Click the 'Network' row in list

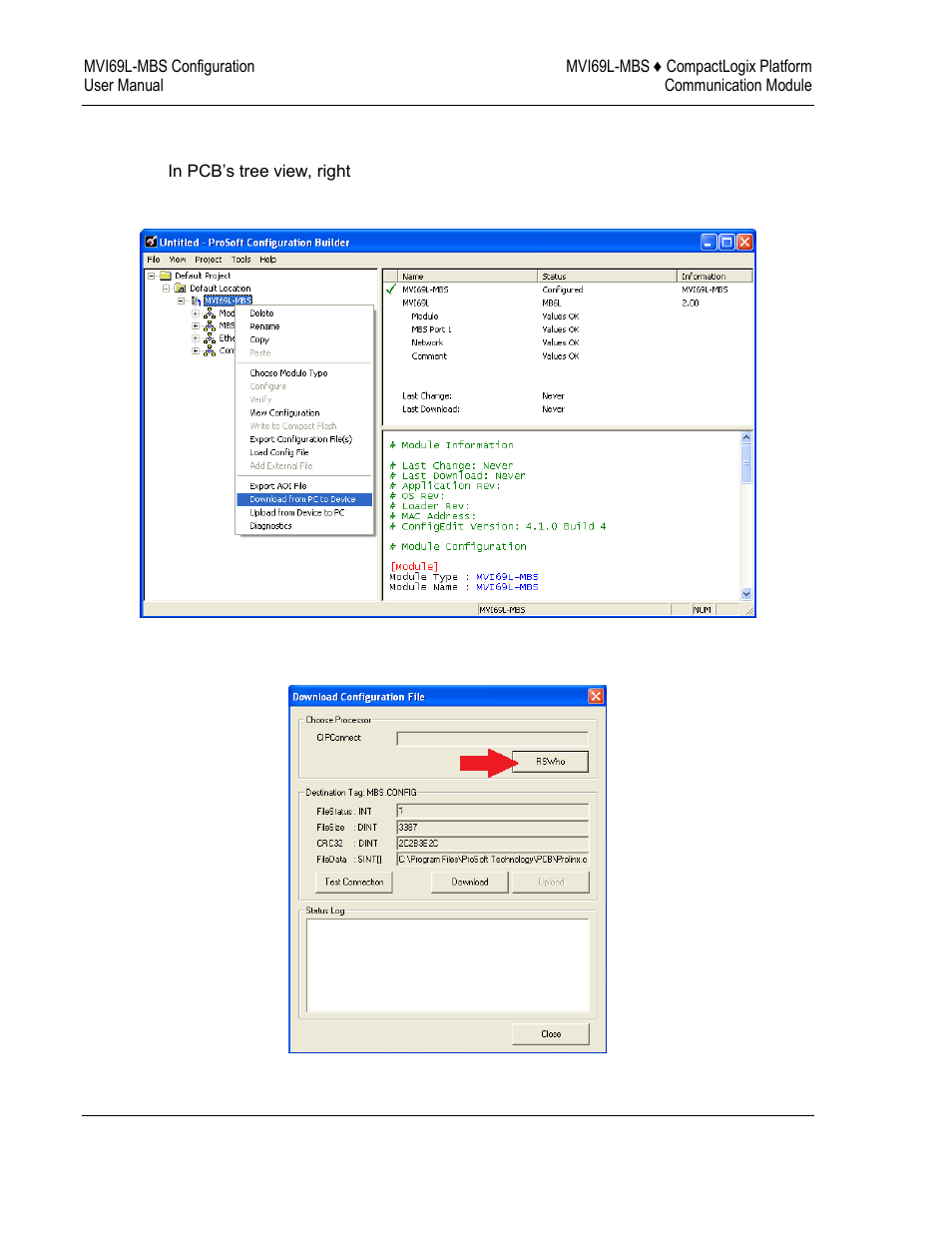pos(427,342)
